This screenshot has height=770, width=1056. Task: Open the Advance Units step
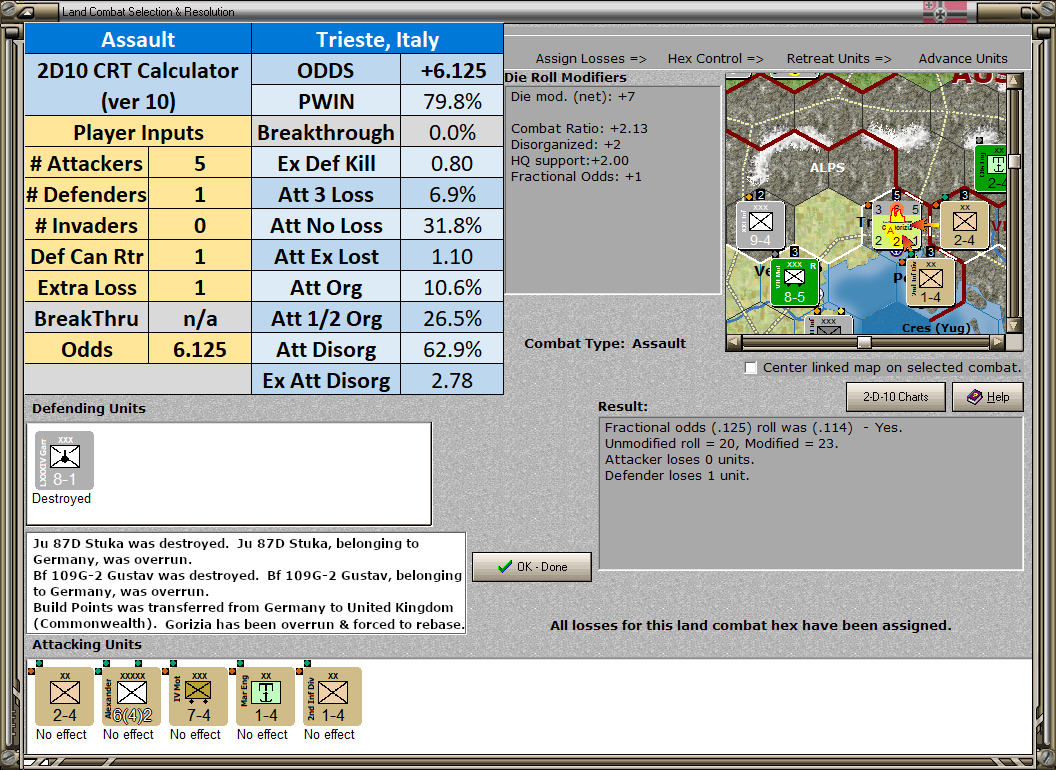coord(963,59)
